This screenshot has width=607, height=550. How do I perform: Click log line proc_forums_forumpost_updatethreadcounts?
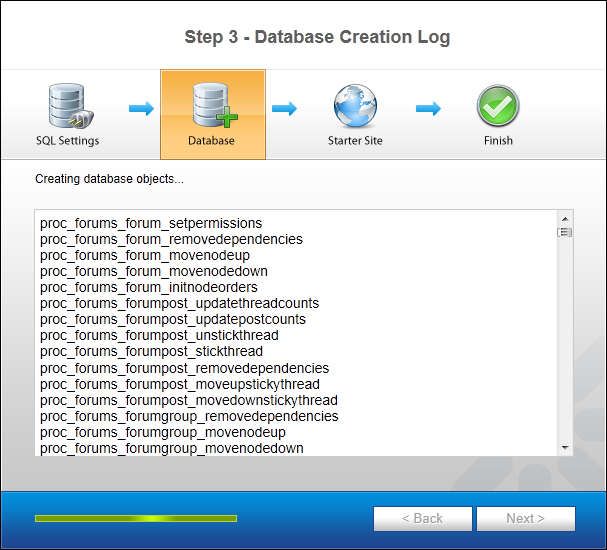179,303
